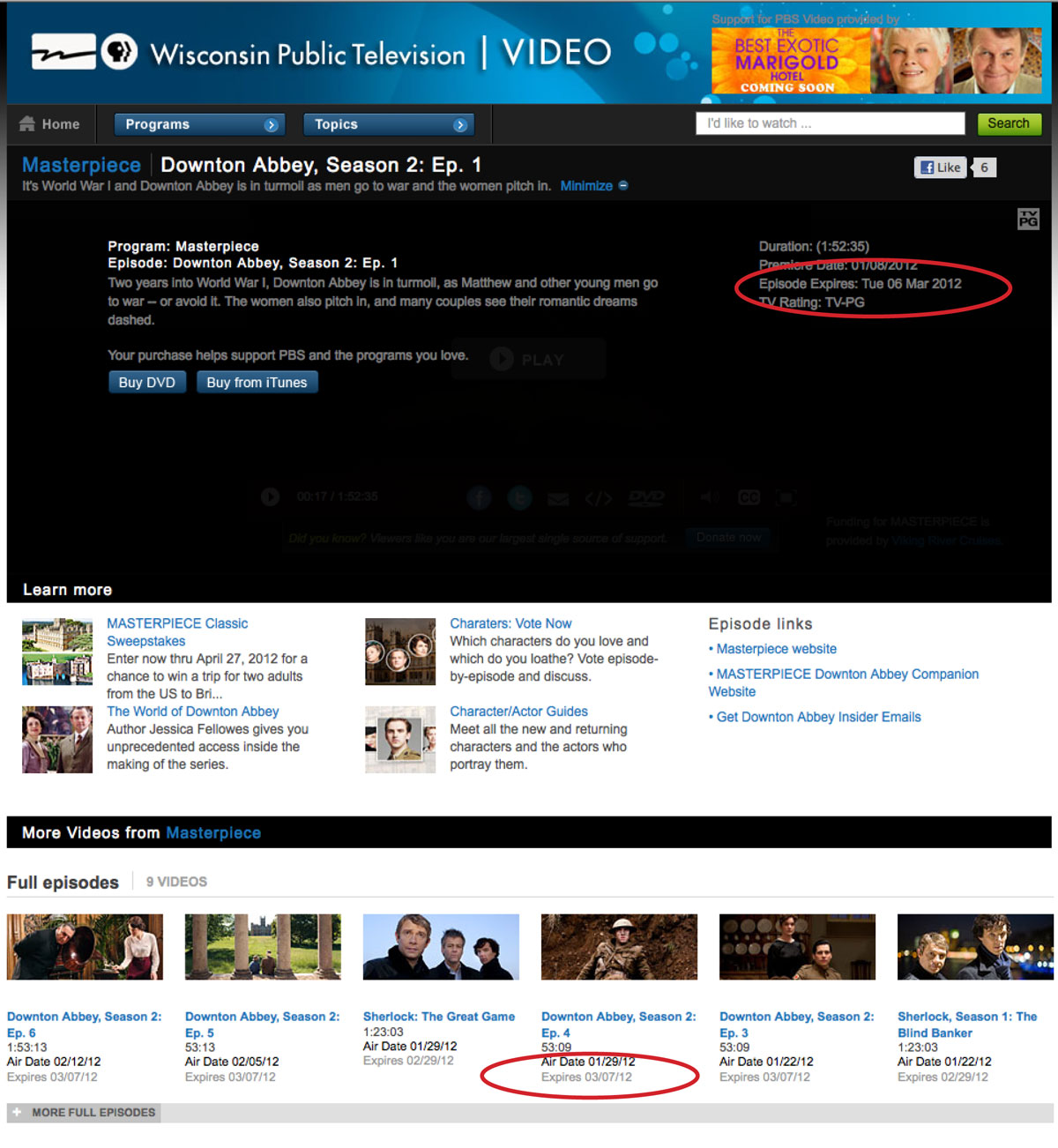
Task: Open Masterpiece website episode link
Action: (776, 649)
